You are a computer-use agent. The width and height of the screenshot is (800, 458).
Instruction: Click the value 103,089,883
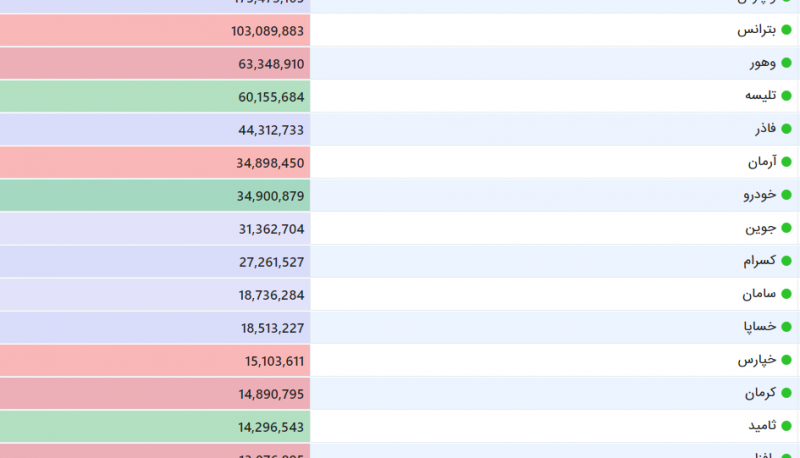click(267, 31)
